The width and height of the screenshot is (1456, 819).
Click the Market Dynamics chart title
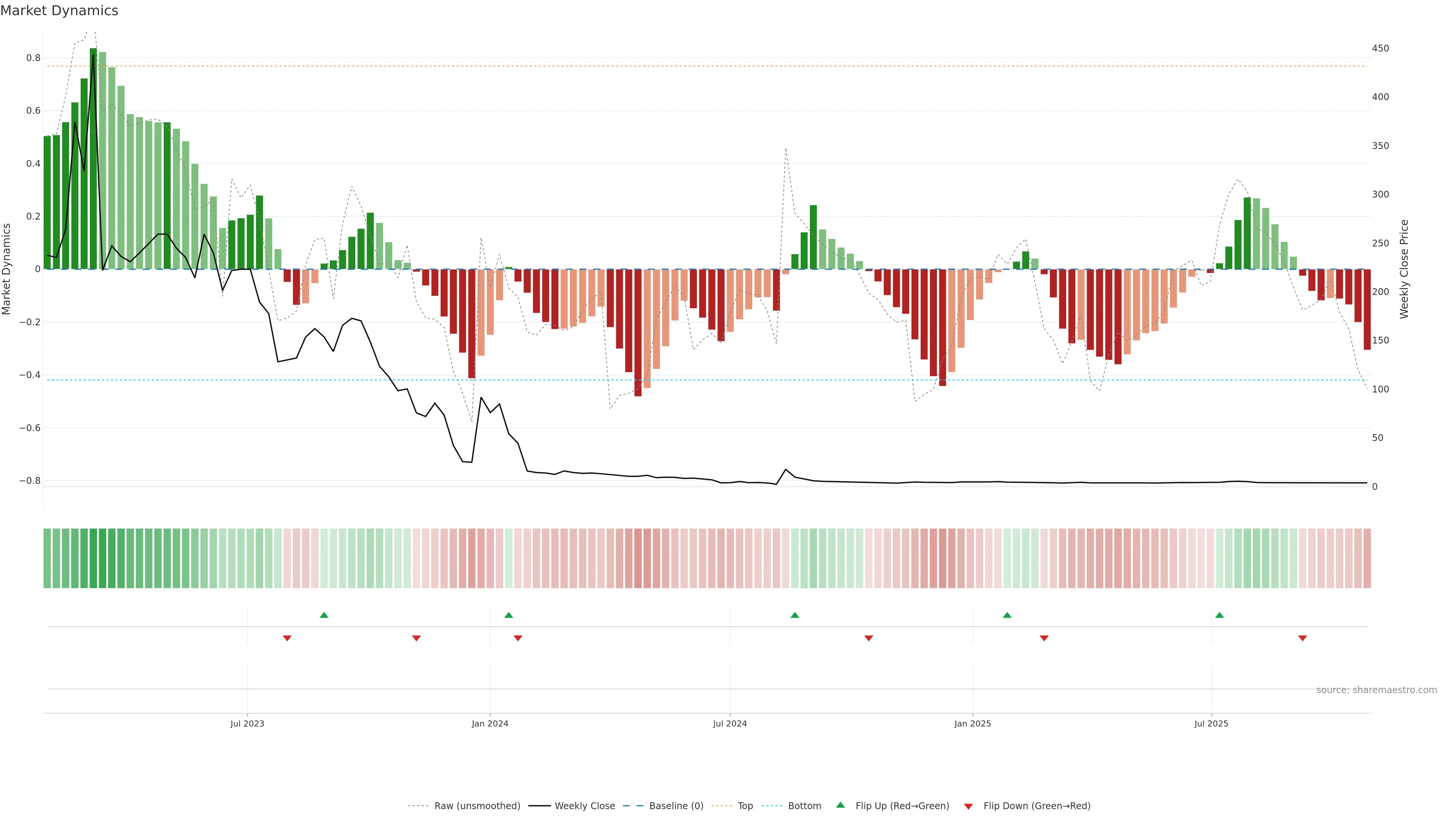click(60, 11)
